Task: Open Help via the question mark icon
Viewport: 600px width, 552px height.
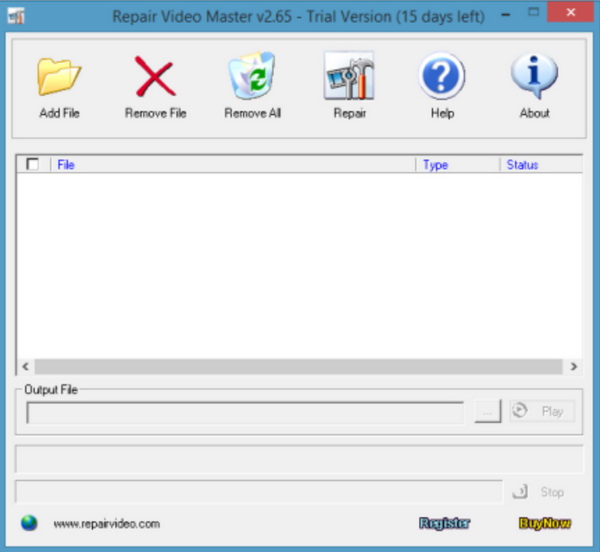Action: click(x=442, y=75)
